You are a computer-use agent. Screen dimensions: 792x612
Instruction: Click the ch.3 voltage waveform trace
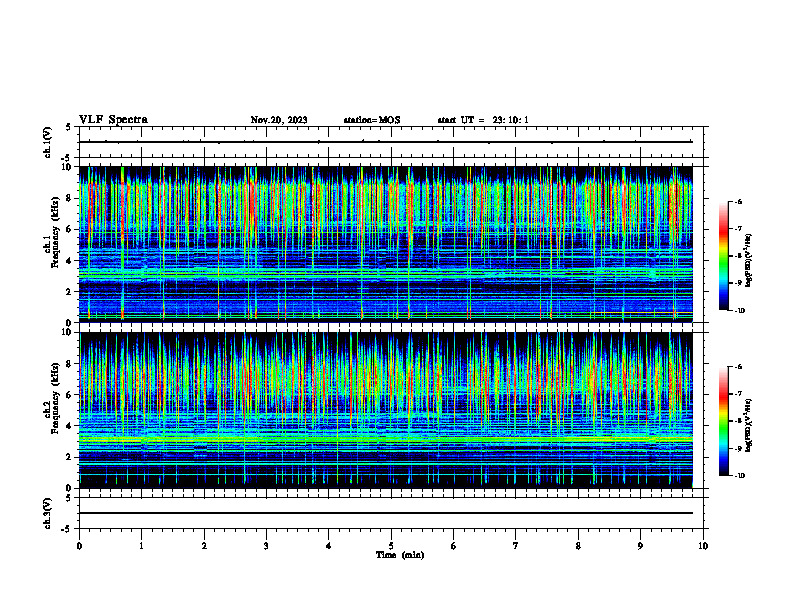coord(386,513)
